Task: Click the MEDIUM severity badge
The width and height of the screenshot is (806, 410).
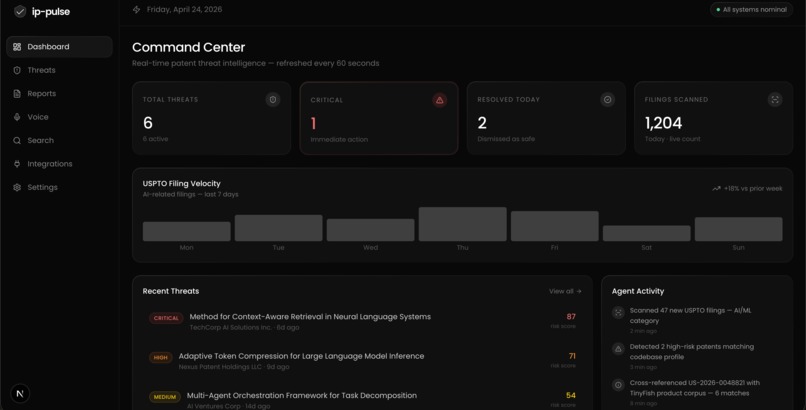Action: tap(164, 397)
